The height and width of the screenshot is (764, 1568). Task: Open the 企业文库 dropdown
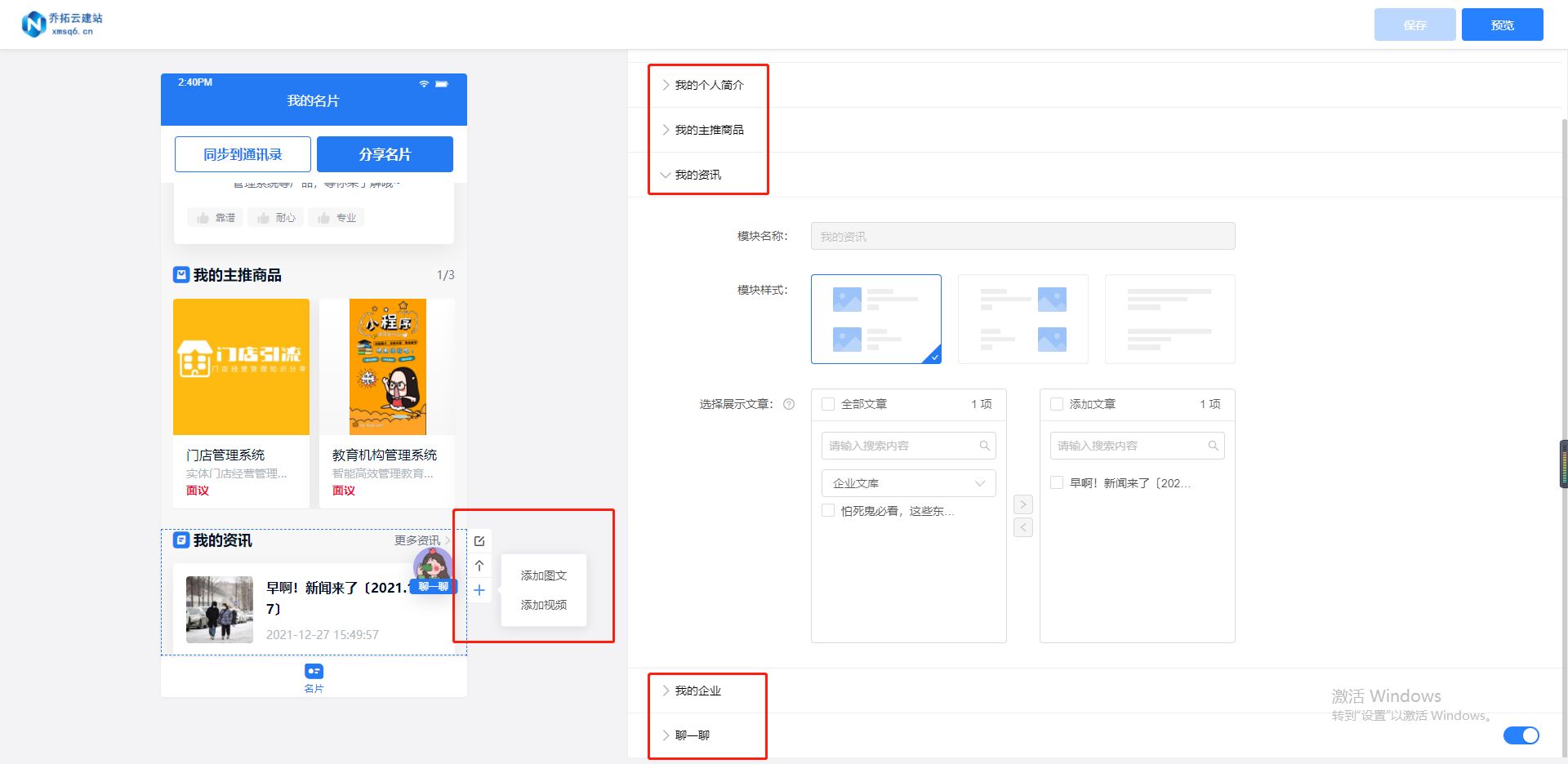[x=909, y=483]
